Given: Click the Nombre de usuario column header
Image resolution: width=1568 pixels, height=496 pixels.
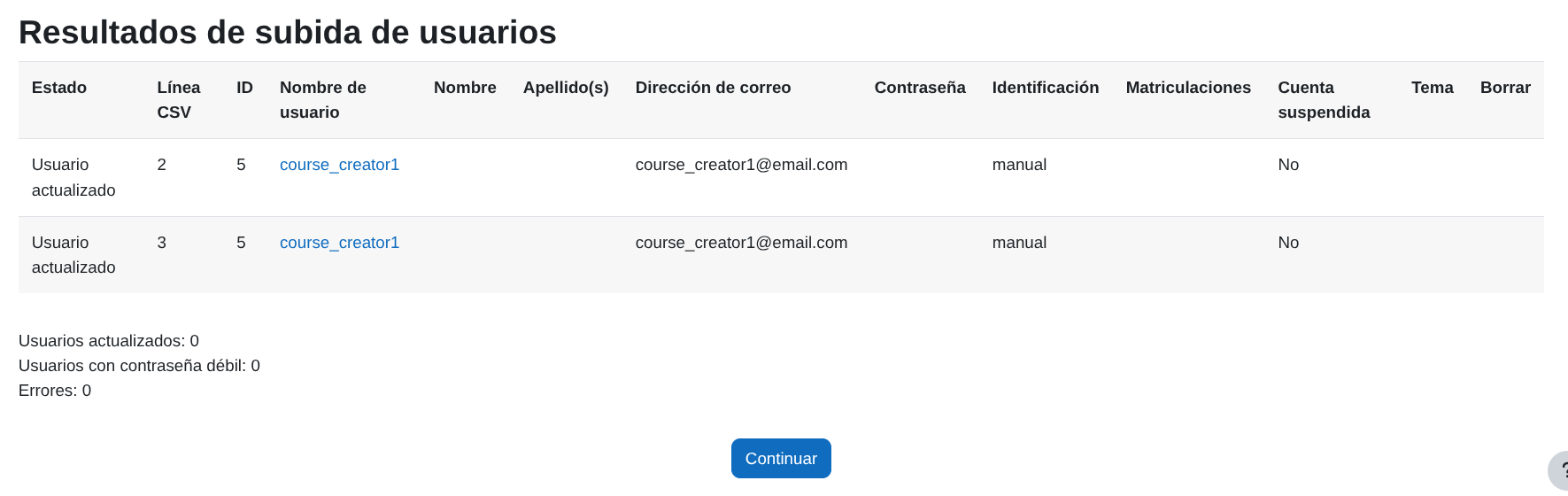Looking at the screenshot, I should coord(322,99).
